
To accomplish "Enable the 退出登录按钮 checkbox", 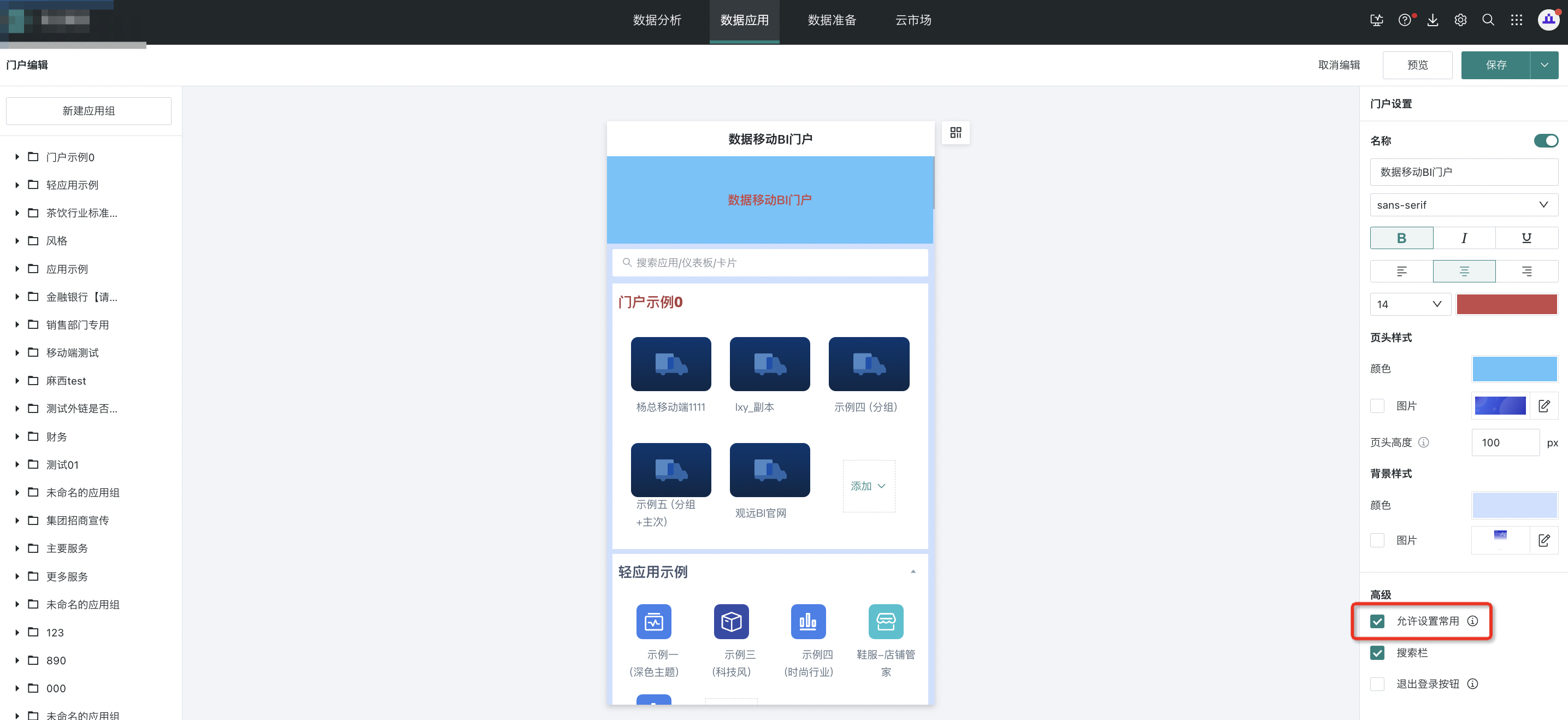I will tap(1377, 684).
